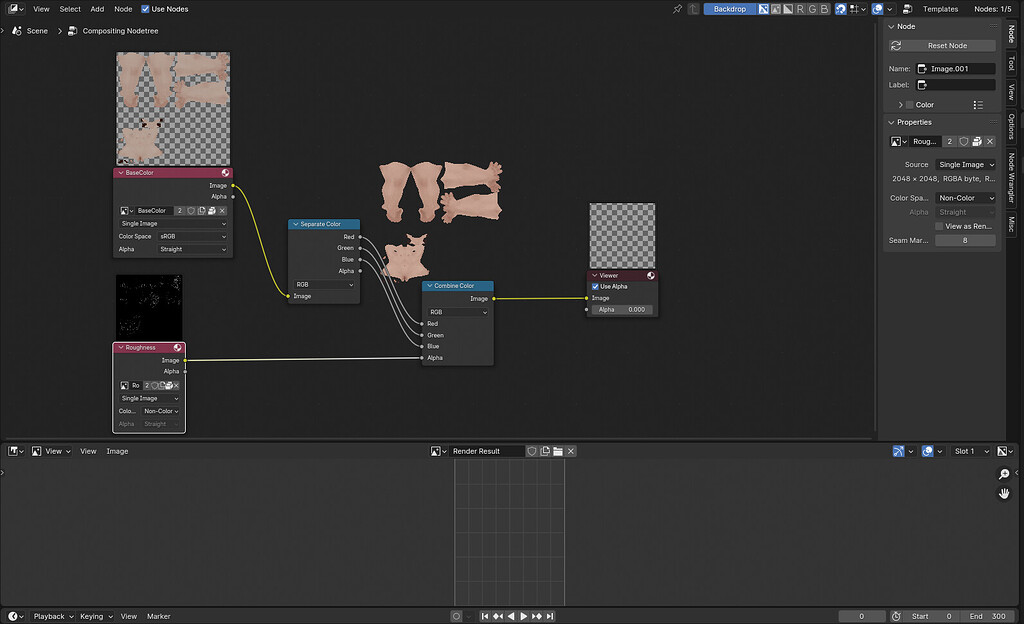Open the Image menu in image editor
Image resolution: width=1024 pixels, height=624 pixels.
(118, 451)
